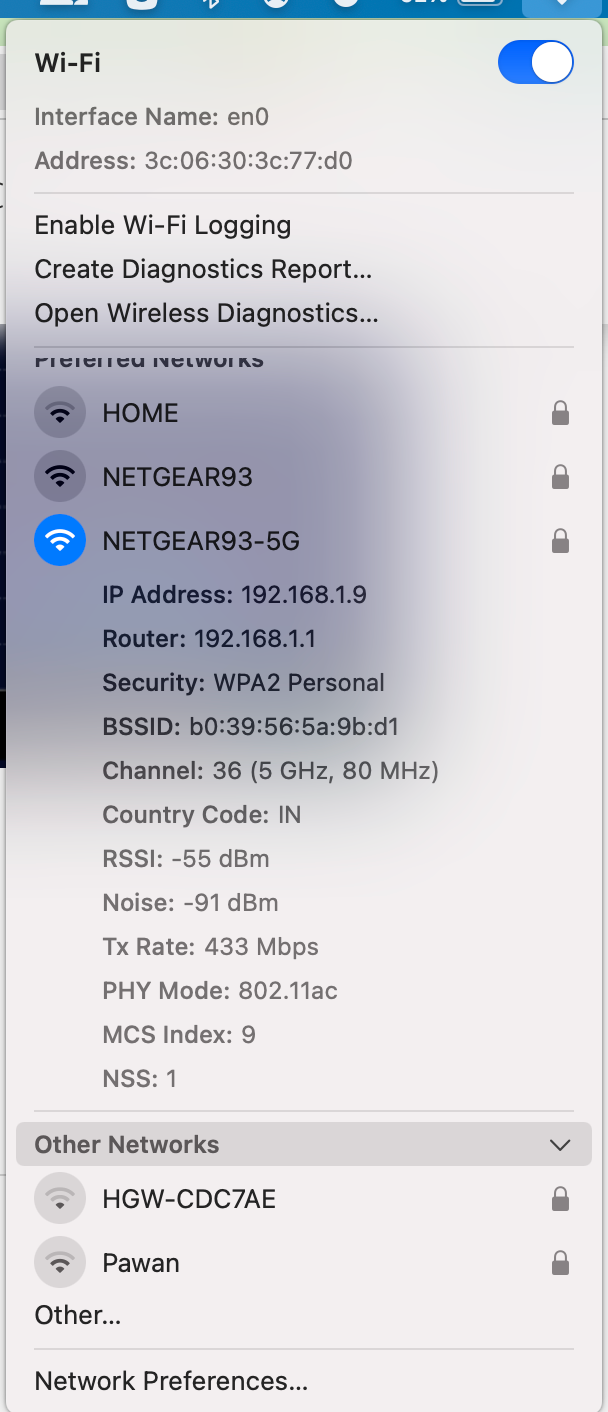This screenshot has width=608, height=1412.
Task: Click the blue NETGEAR93-5G connected icon
Action: 60,541
